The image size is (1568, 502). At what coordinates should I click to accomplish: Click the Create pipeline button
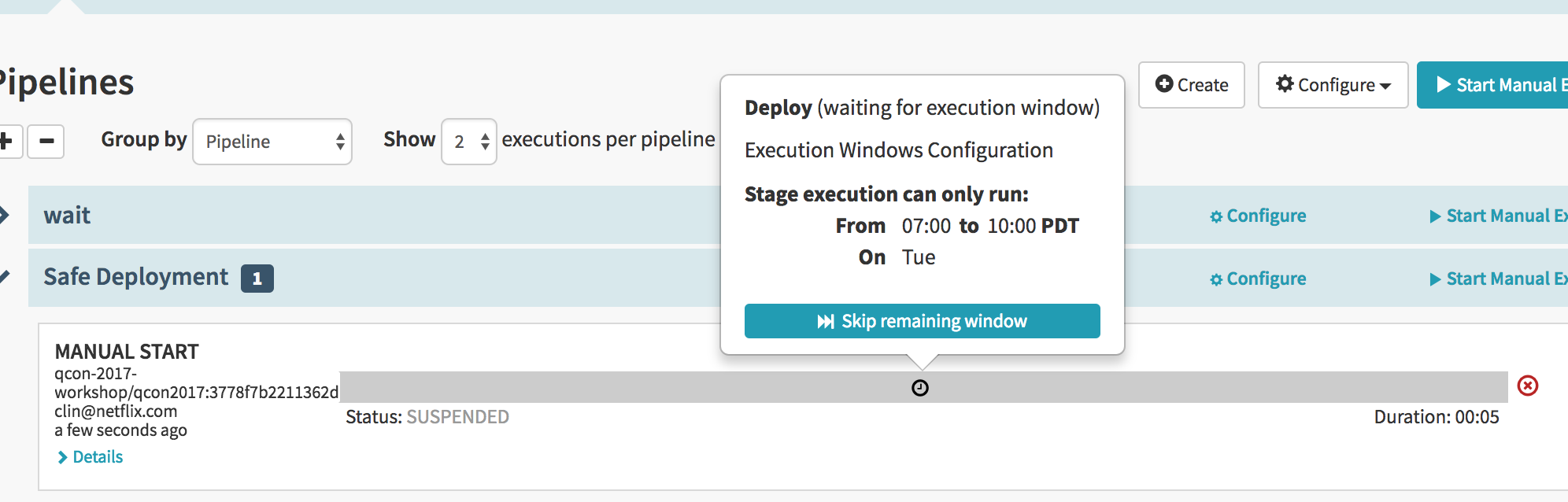pos(1191,85)
